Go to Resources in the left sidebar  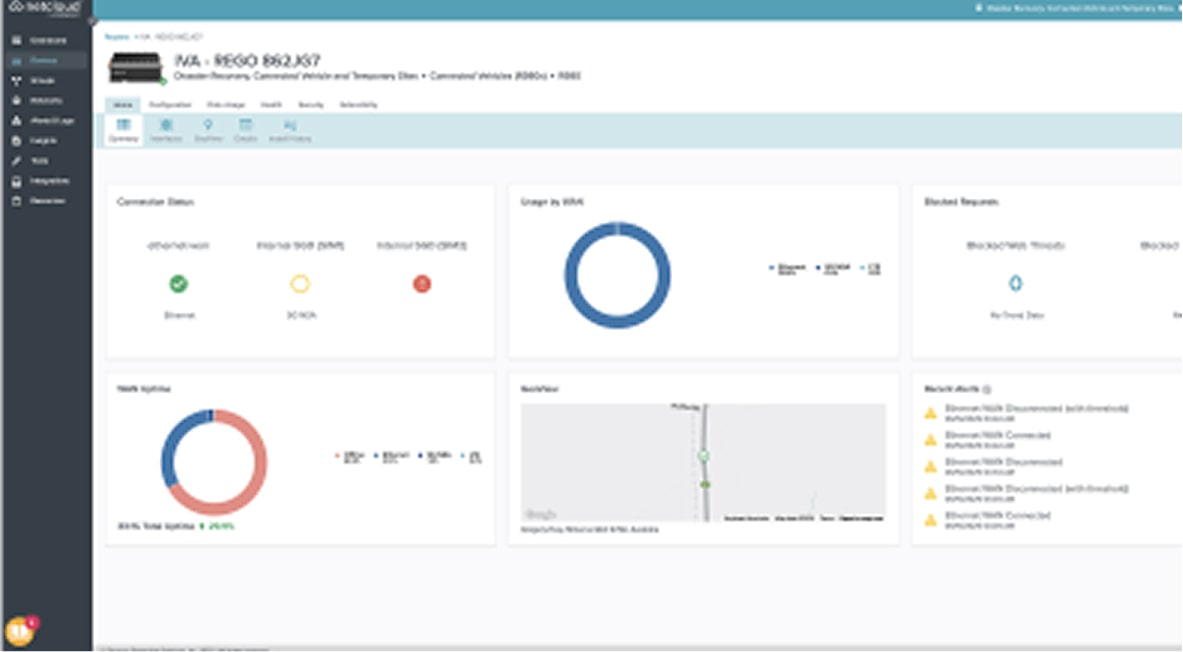47,201
